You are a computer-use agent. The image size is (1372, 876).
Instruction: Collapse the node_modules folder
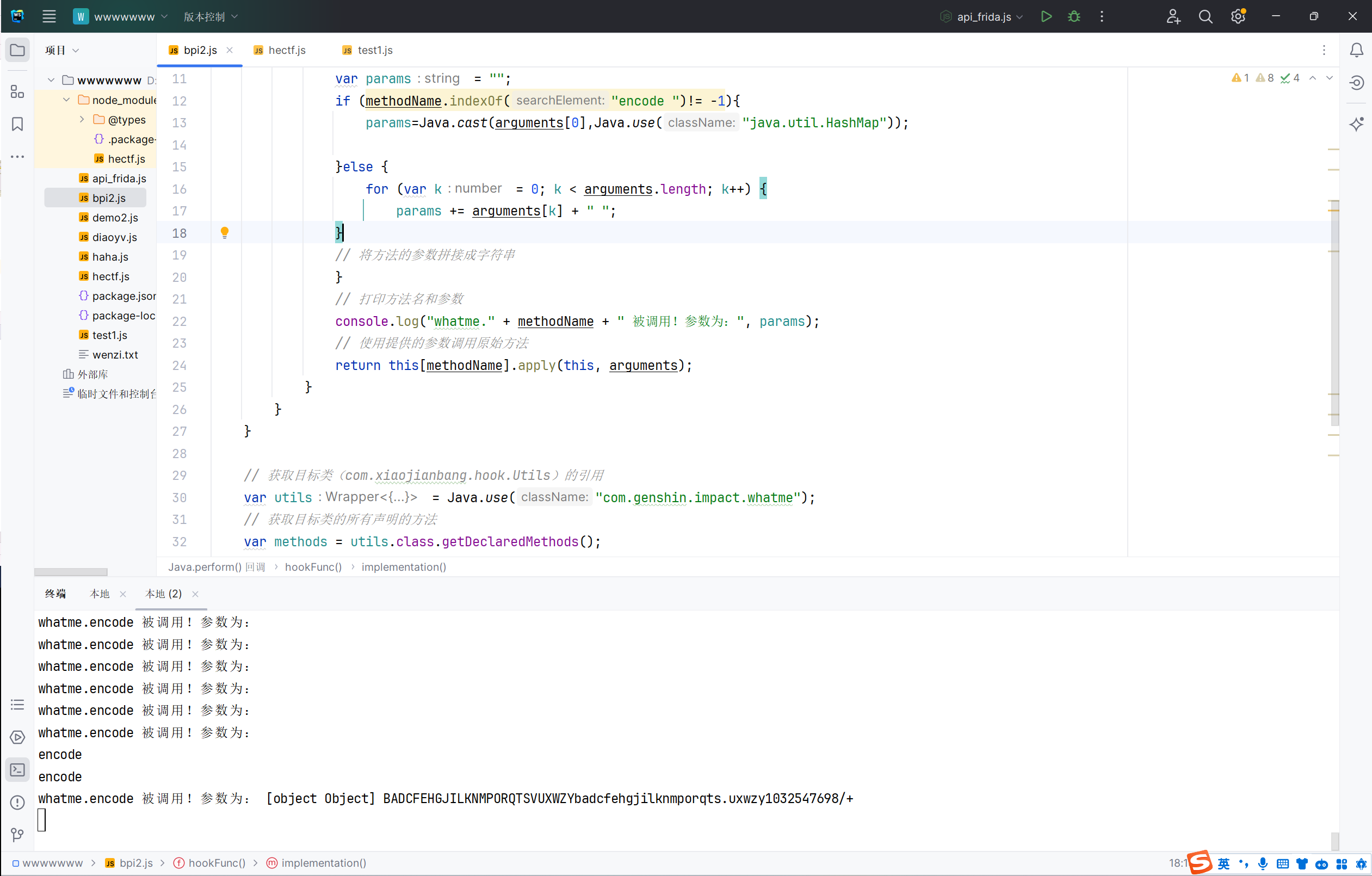click(x=66, y=100)
